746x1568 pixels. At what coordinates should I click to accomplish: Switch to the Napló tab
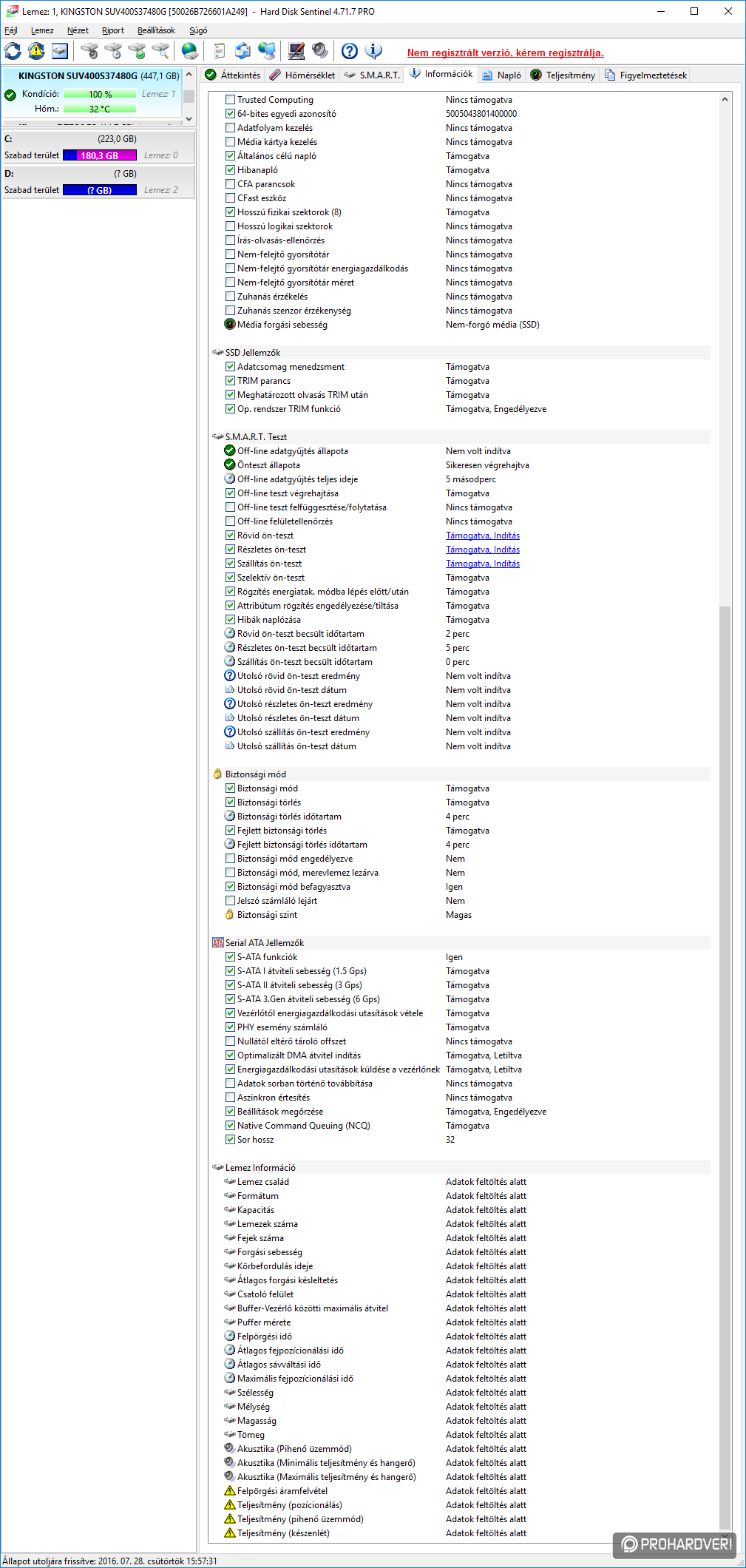point(501,75)
